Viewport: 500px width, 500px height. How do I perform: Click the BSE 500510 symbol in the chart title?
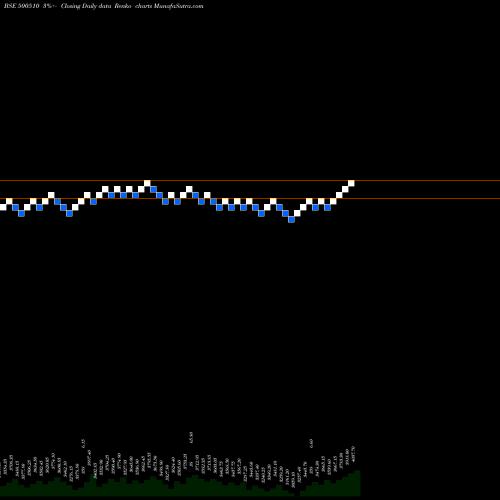click(22, 6)
